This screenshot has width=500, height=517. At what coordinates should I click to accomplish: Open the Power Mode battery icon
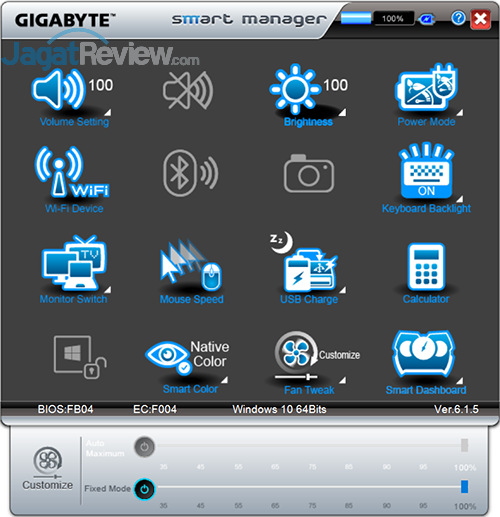[426, 88]
